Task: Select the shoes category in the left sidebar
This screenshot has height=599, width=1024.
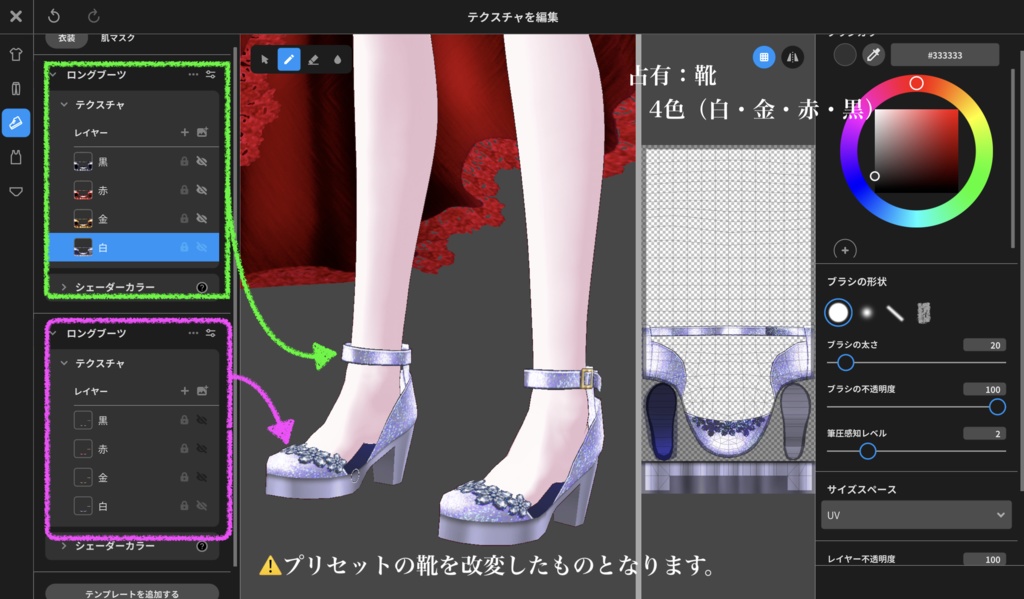Action: coord(14,123)
